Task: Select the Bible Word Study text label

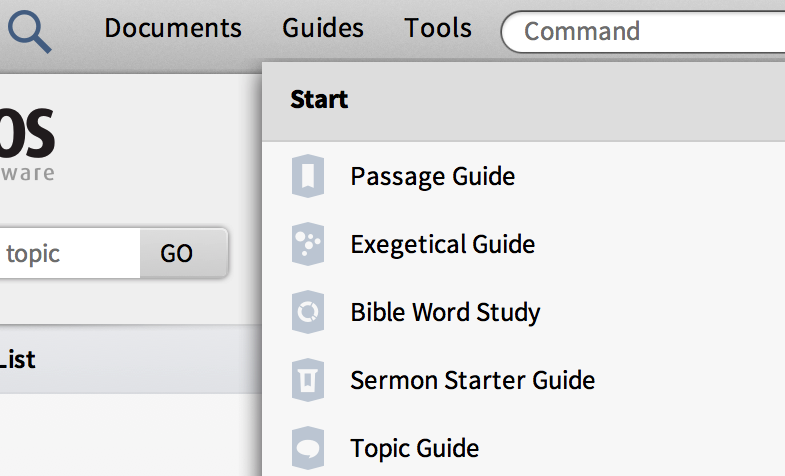Action: (x=445, y=313)
